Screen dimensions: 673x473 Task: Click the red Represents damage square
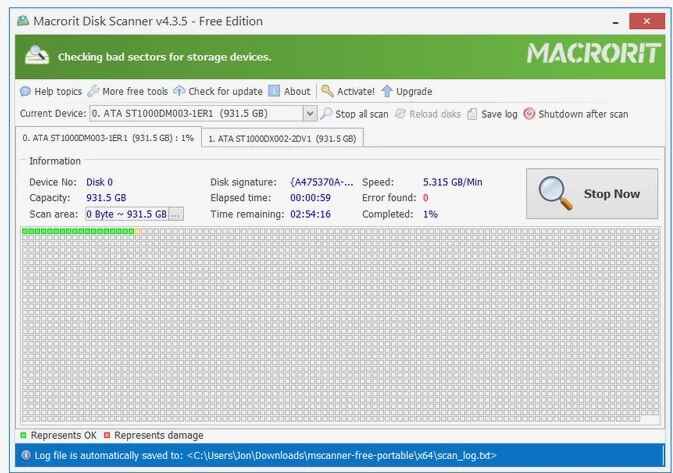click(x=107, y=436)
